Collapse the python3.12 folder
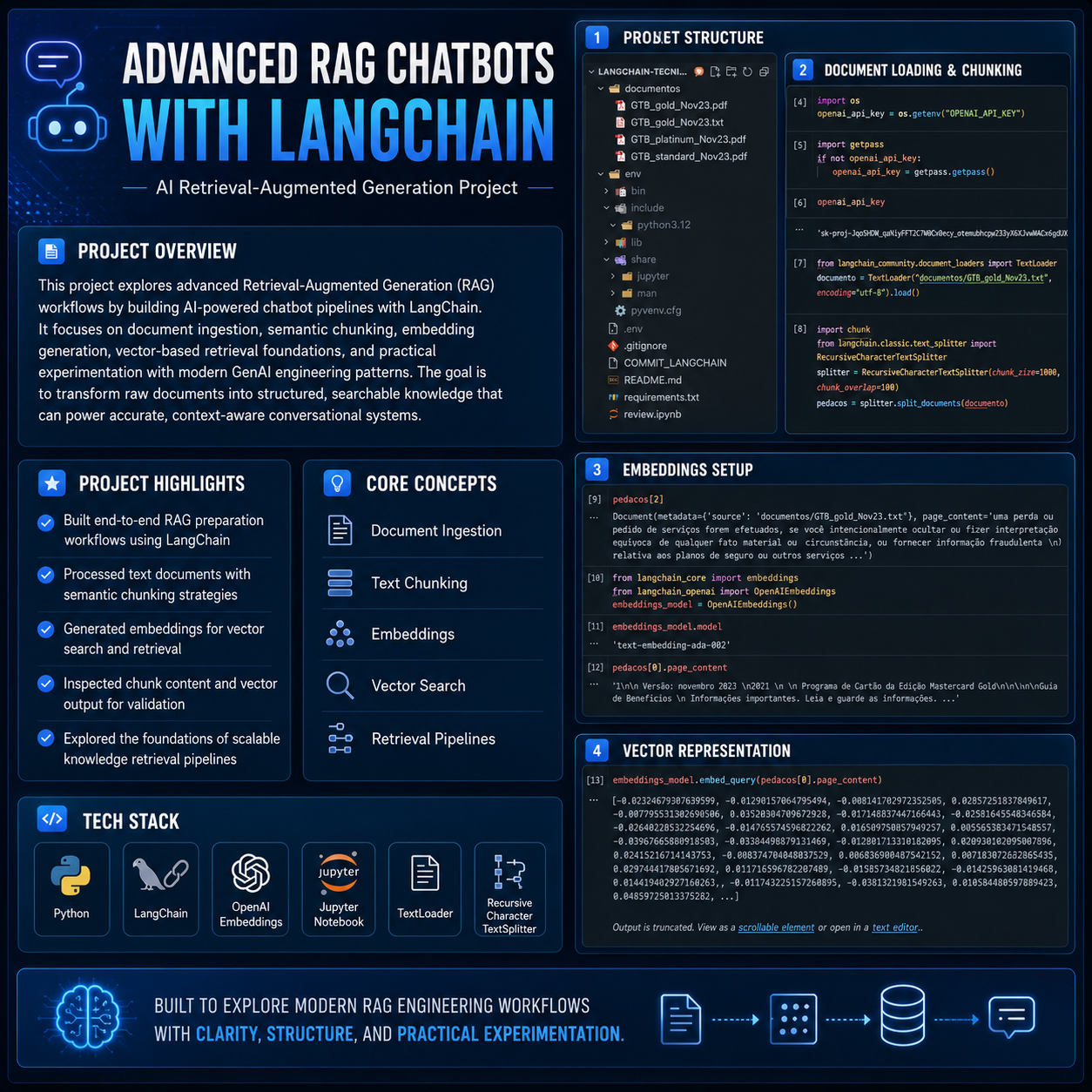1092x1092 pixels. pos(613,225)
